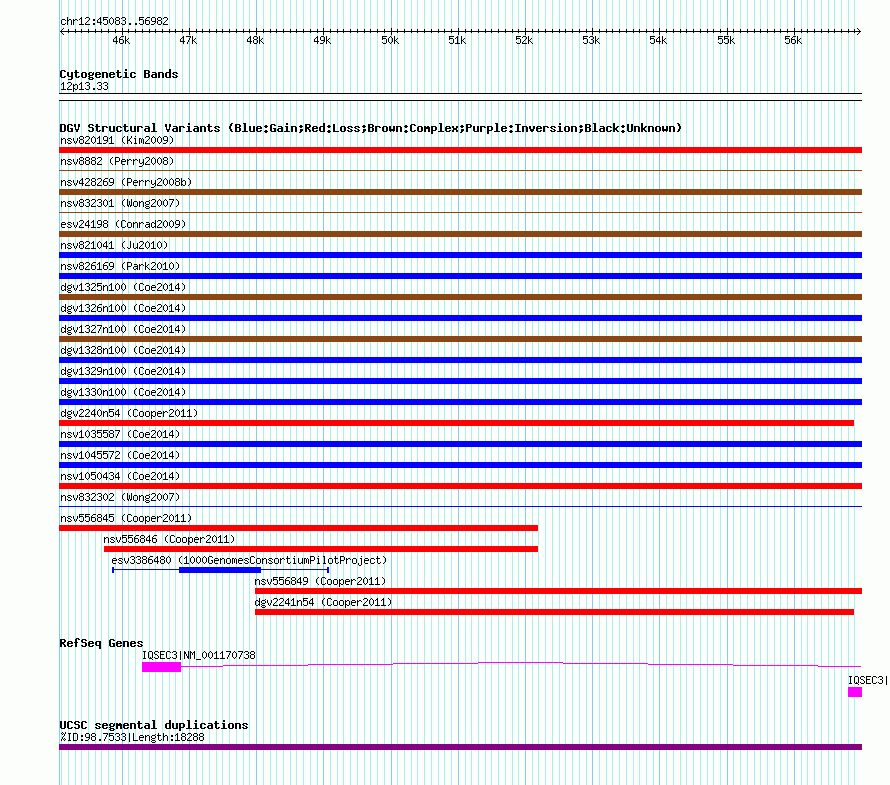The width and height of the screenshot is (890, 785).
Task: Click the nsv826169 (Park2010) label
Action: click(x=120, y=266)
